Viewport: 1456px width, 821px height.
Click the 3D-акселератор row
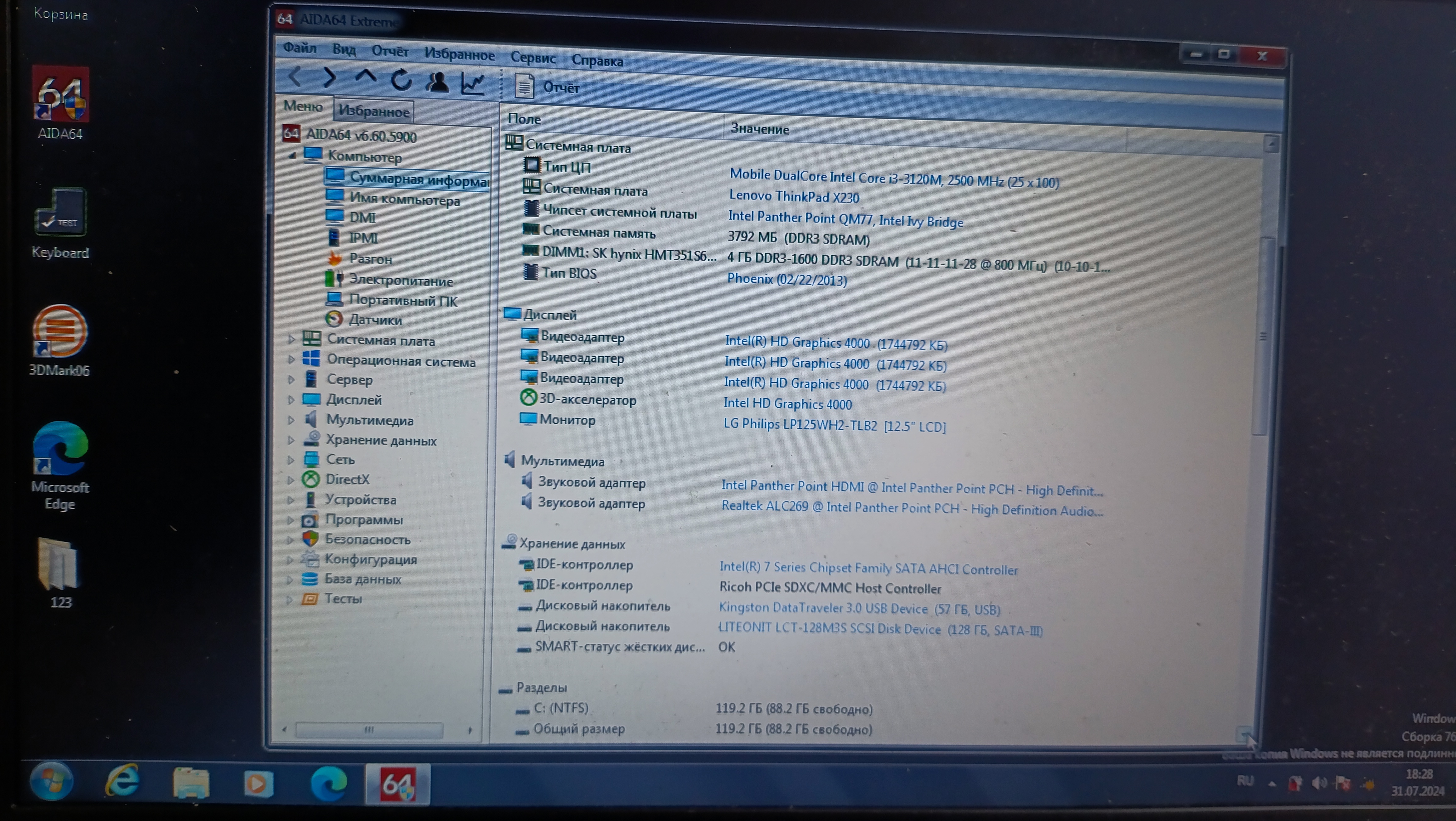tap(685, 401)
